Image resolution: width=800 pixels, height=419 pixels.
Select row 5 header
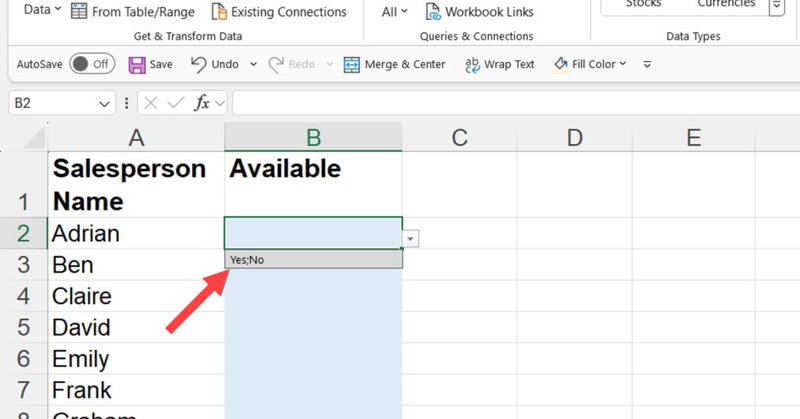coord(23,327)
